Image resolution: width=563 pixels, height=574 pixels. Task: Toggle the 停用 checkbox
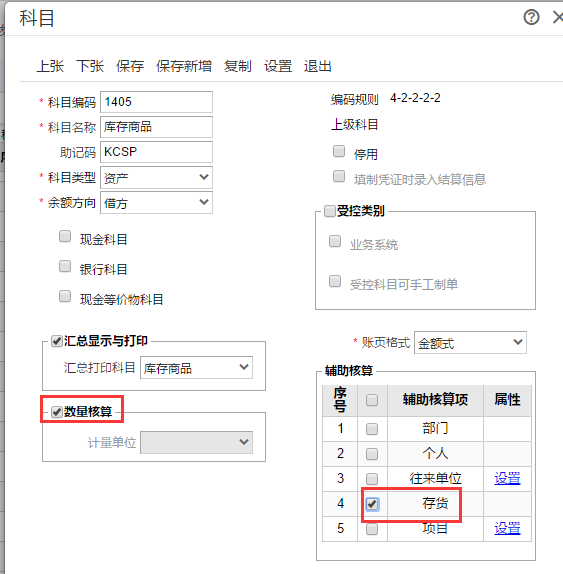(339, 151)
